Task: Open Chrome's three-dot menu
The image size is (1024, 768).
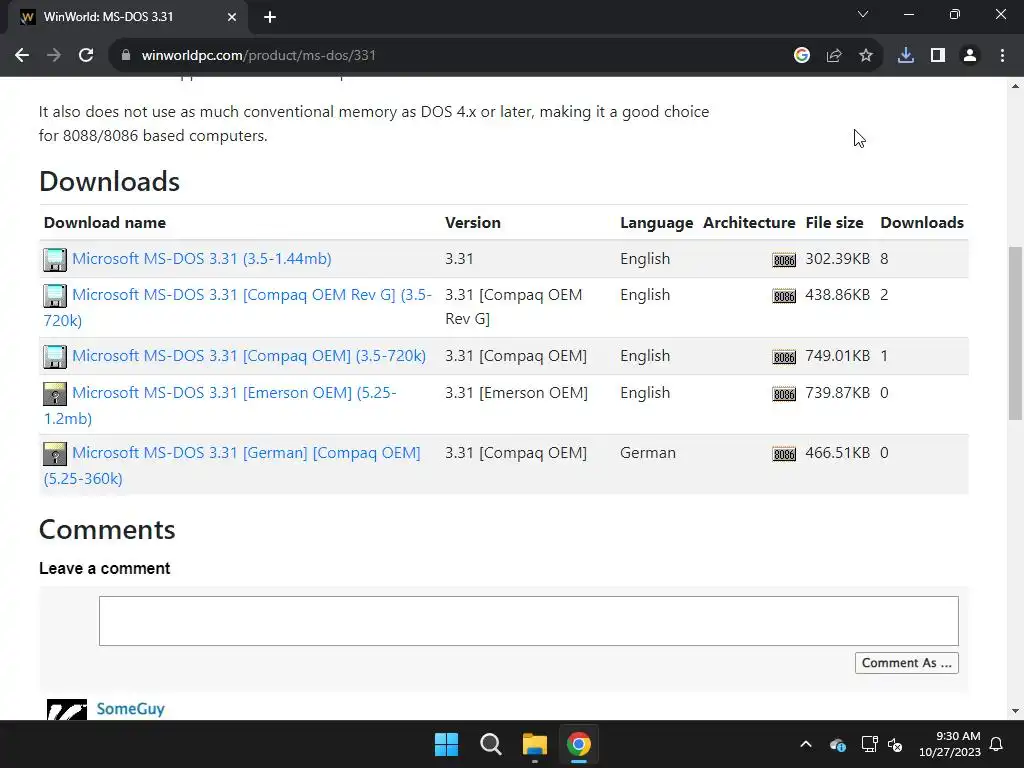Action: (x=1002, y=56)
